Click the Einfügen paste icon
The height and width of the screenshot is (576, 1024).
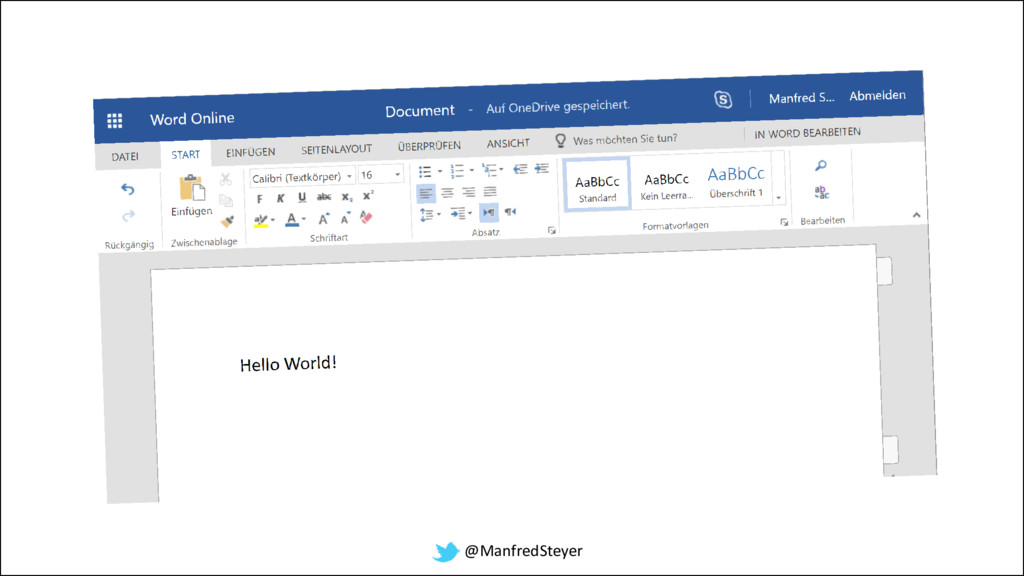[192, 188]
